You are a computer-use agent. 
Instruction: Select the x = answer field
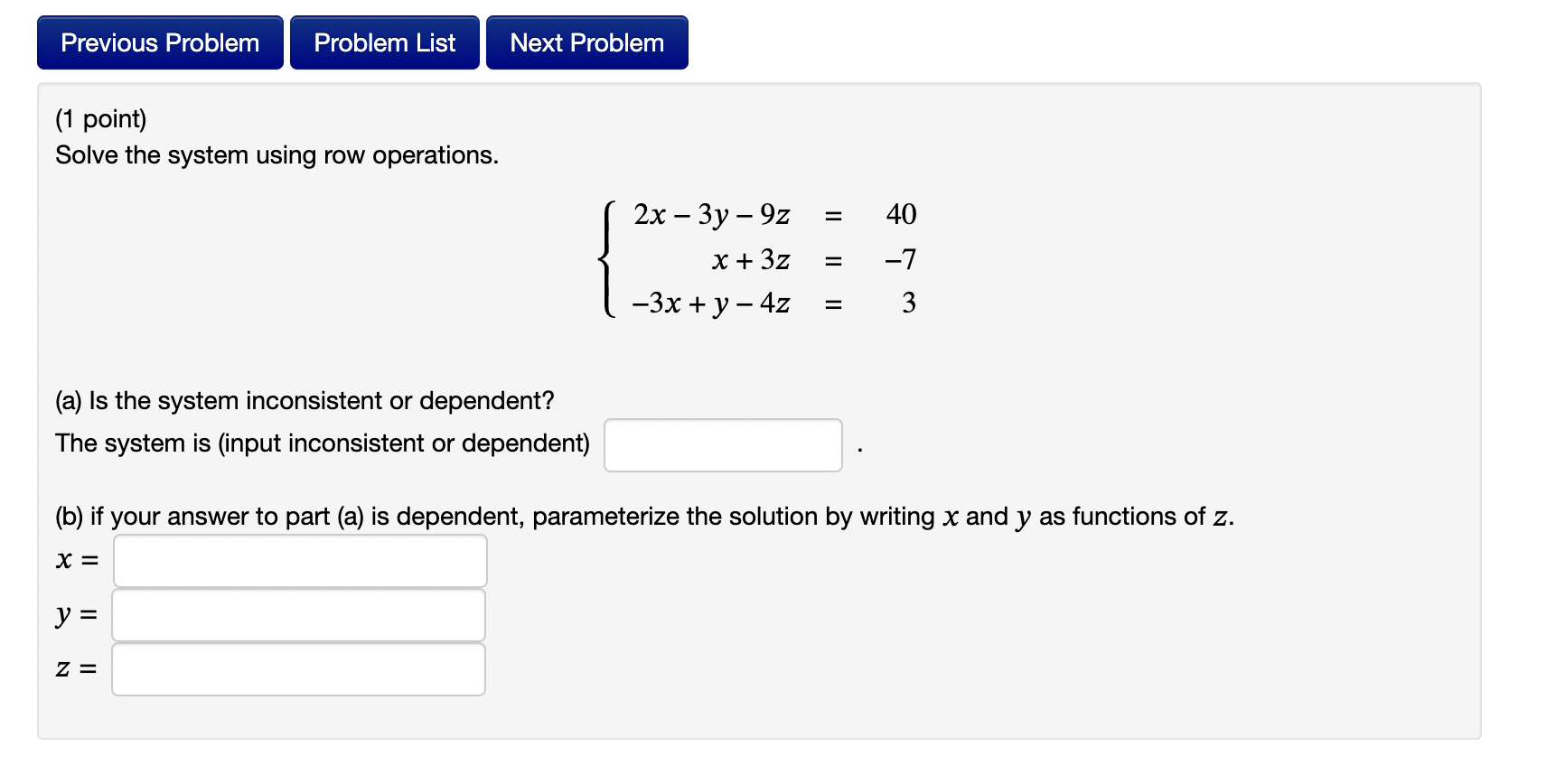click(x=300, y=561)
